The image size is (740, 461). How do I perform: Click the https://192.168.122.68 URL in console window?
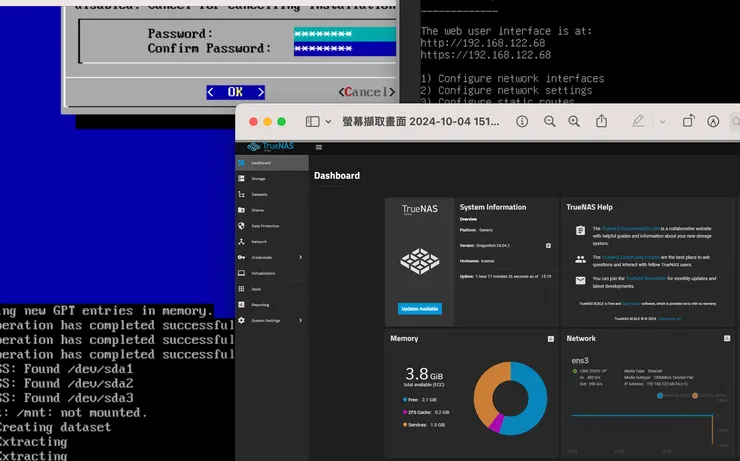pyautogui.click(x=486, y=55)
